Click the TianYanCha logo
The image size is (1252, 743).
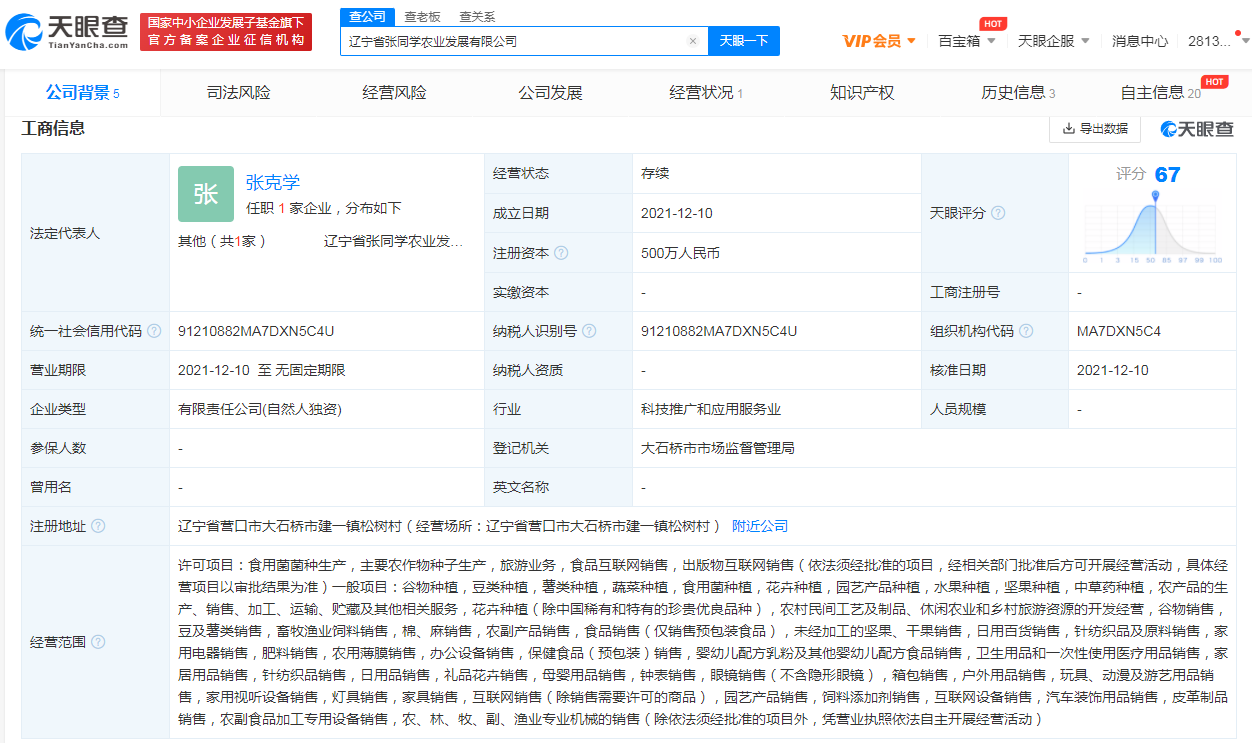point(67,31)
